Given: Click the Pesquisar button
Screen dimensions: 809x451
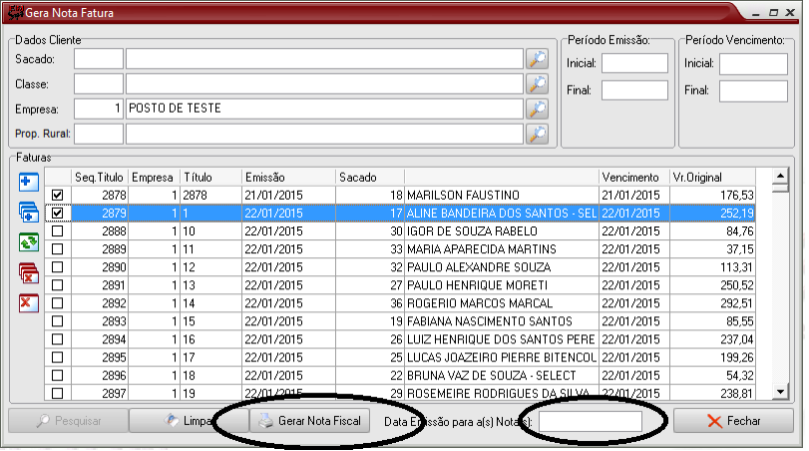Looking at the screenshot, I should coord(68,421).
